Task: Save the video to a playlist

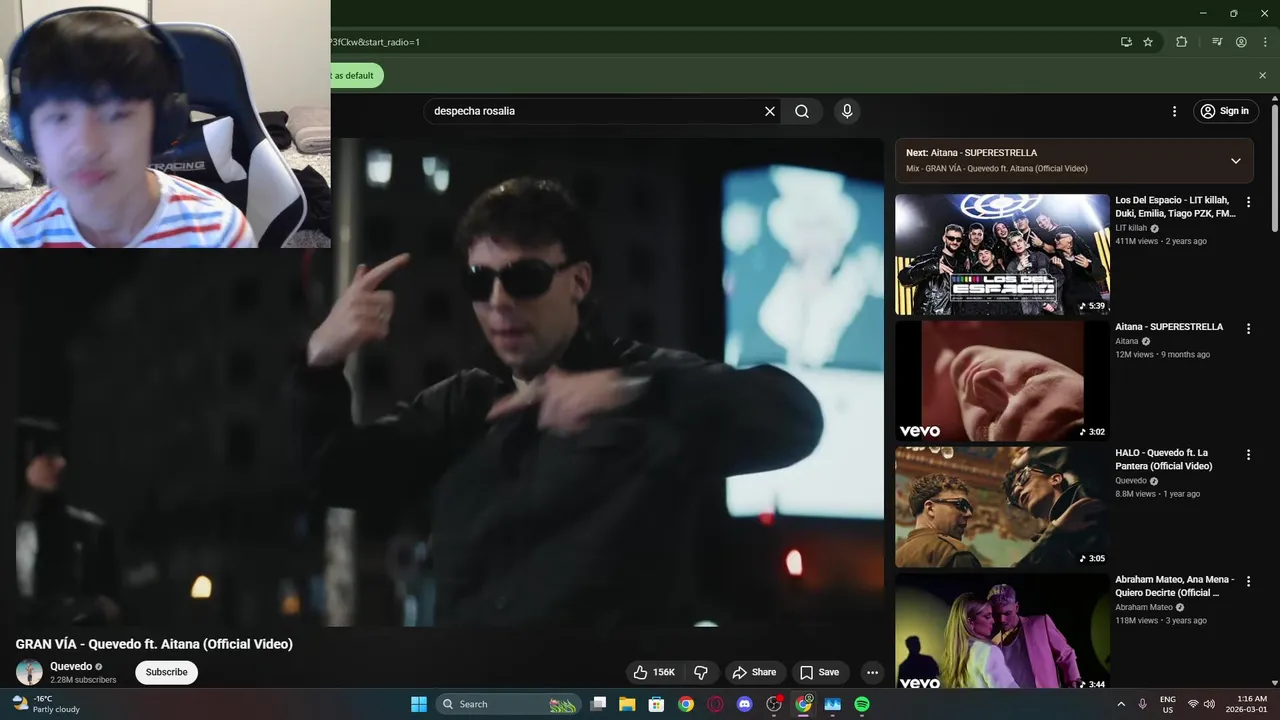Action: coord(819,672)
